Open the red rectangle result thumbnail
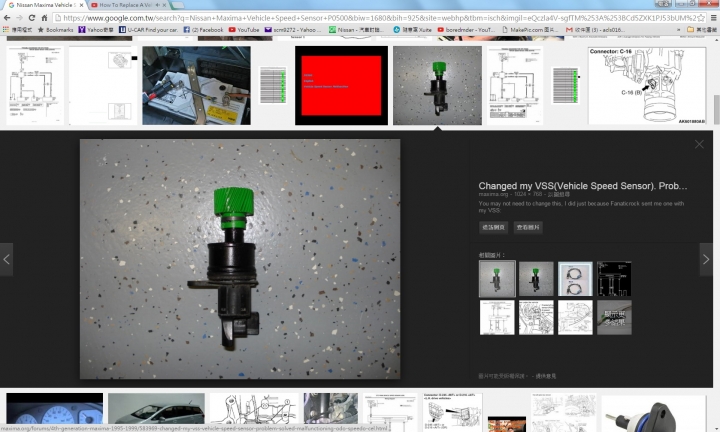Viewport: 720px width, 432px height. coord(341,85)
